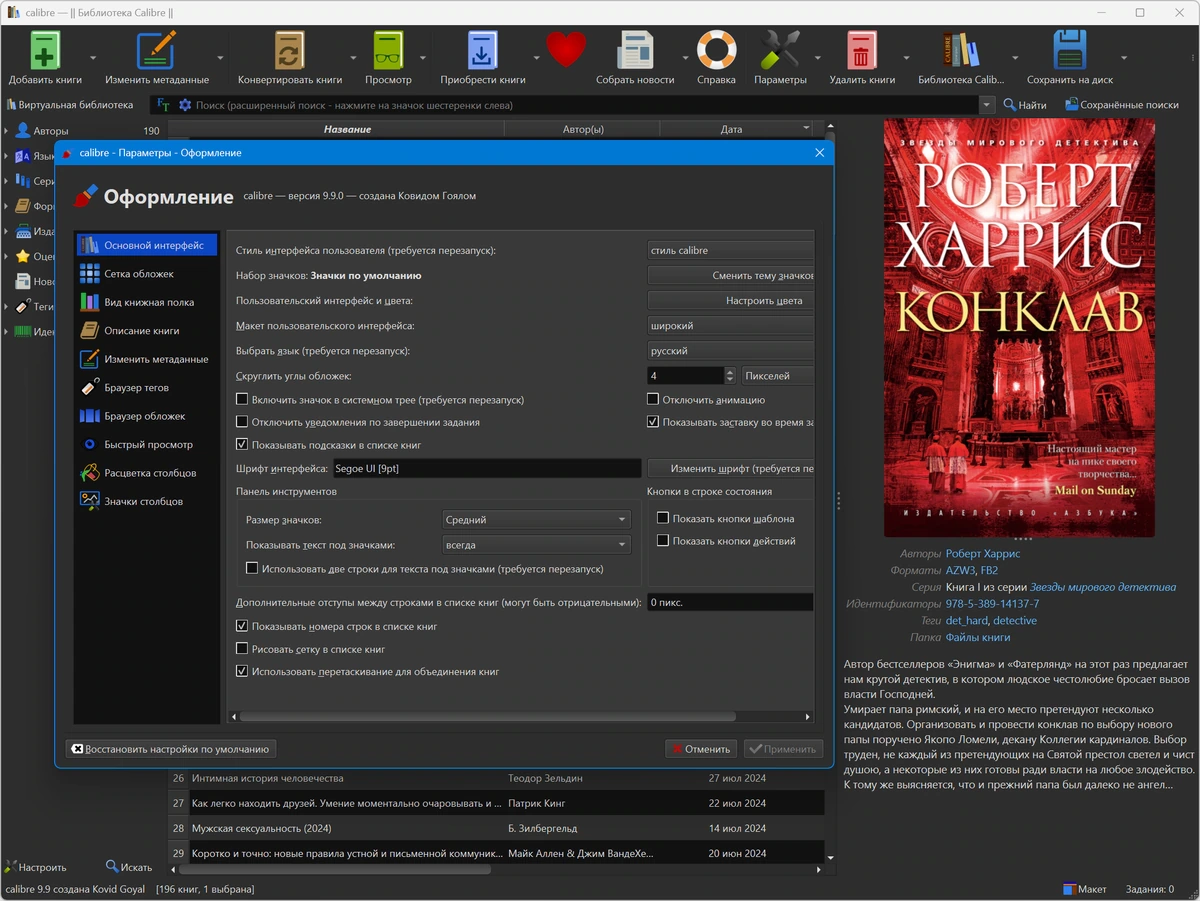Viewport: 1200px width, 901px height.
Task: Click Изменить шрифт button
Action: point(731,468)
